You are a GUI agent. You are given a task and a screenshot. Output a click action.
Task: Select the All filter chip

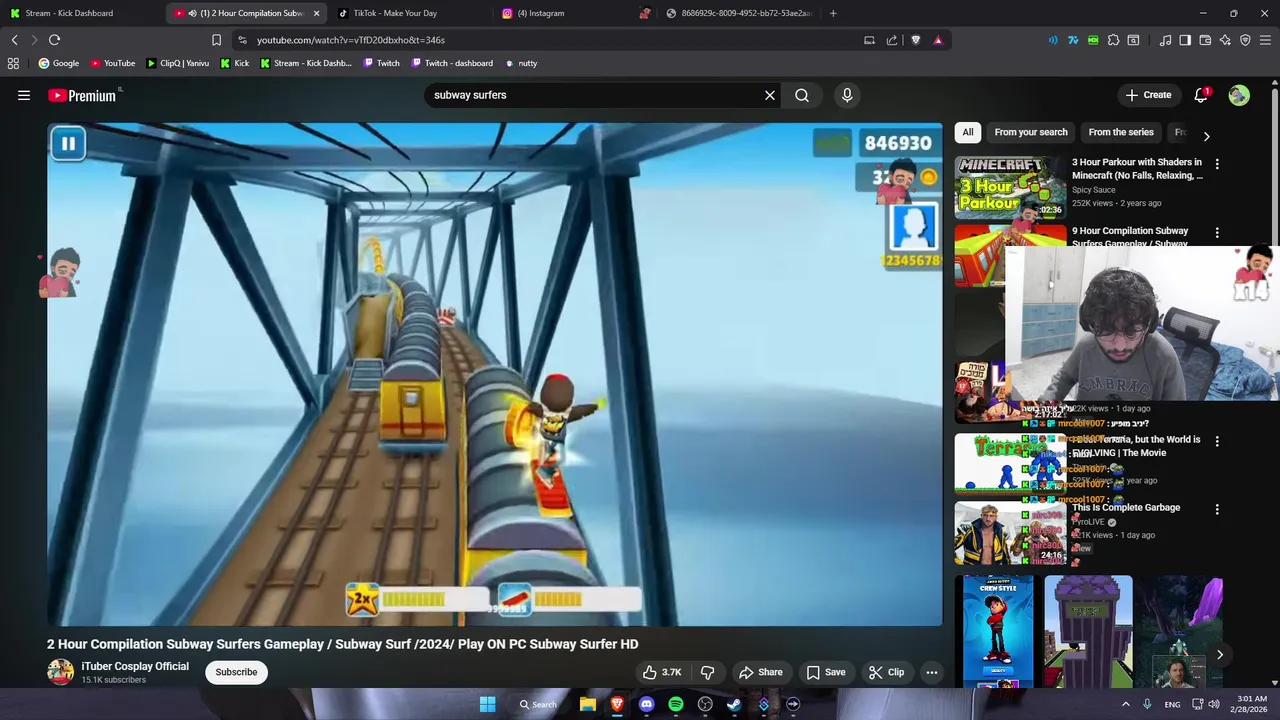(x=967, y=132)
